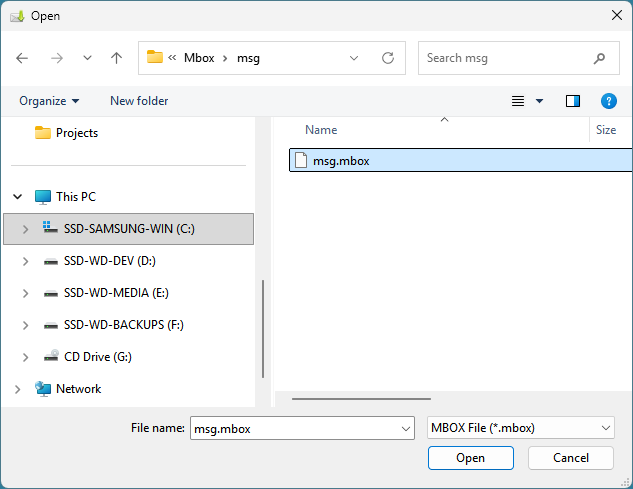The width and height of the screenshot is (633, 489).
Task: Click the Forward navigation arrow
Action: pos(56,58)
